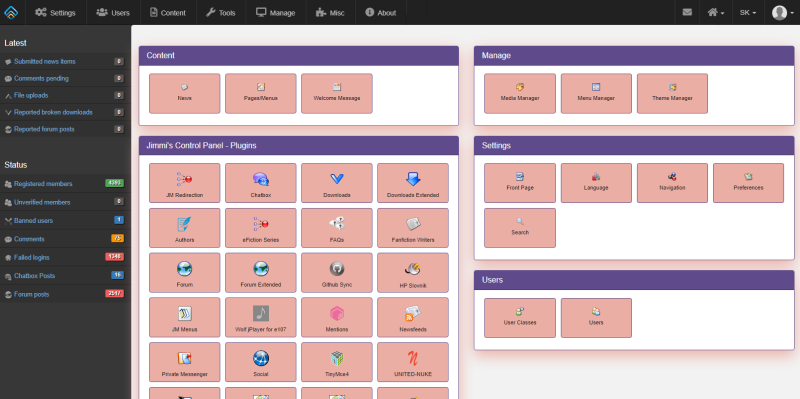Open the UNITED-NUKE plugin tile

point(413,362)
